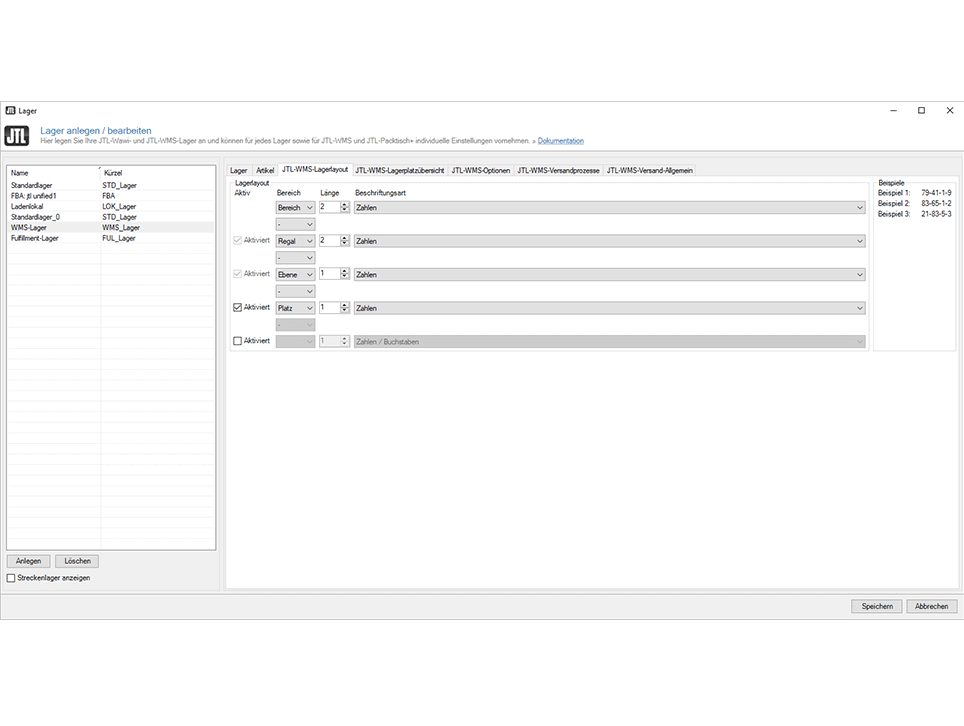The width and height of the screenshot is (964, 726).
Task: Click Anlegen to create a warehouse
Action: click(x=28, y=561)
